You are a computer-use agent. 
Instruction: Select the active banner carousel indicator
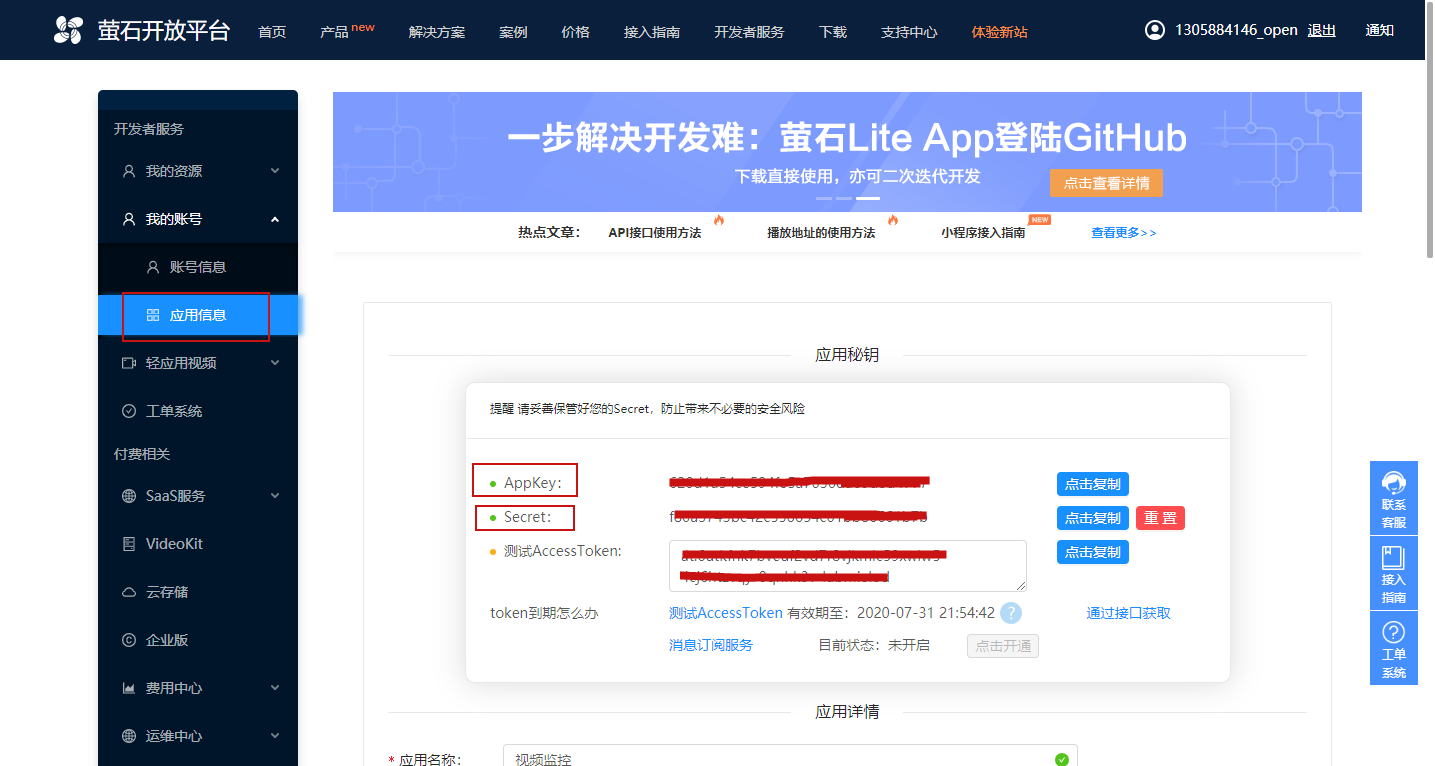[x=868, y=198]
